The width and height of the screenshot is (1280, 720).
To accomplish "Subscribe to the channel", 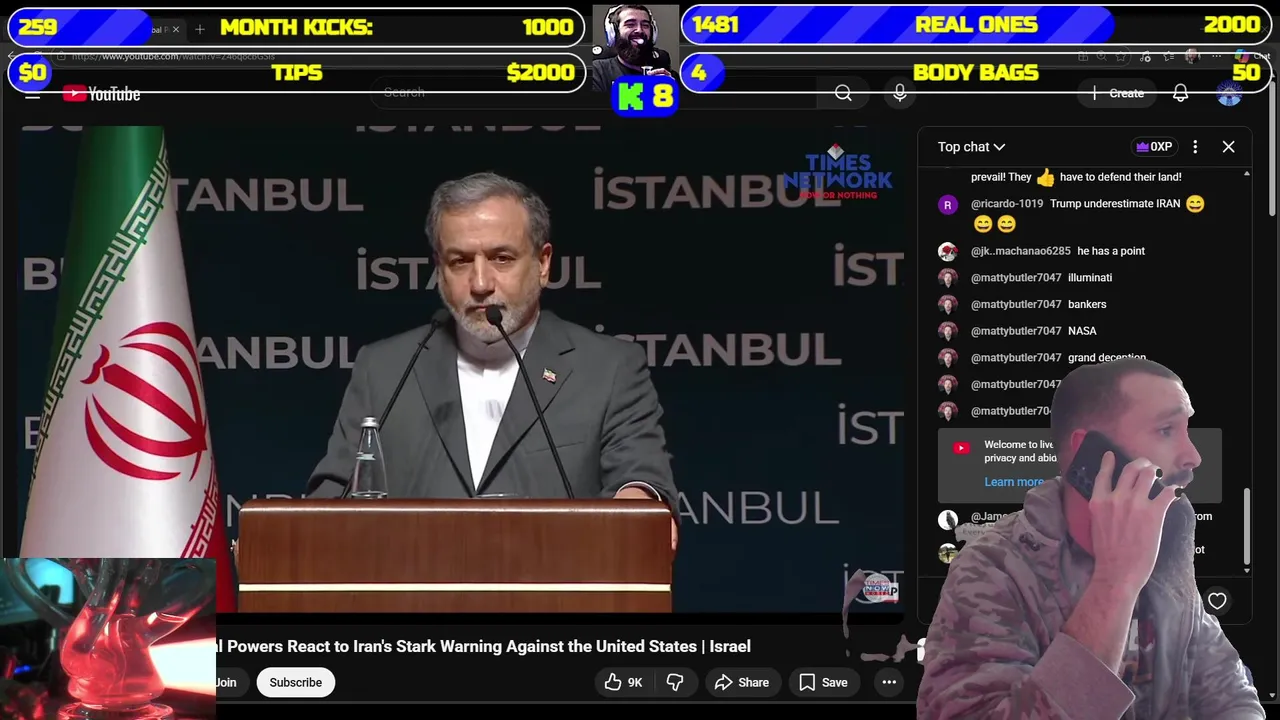I will coord(296,682).
